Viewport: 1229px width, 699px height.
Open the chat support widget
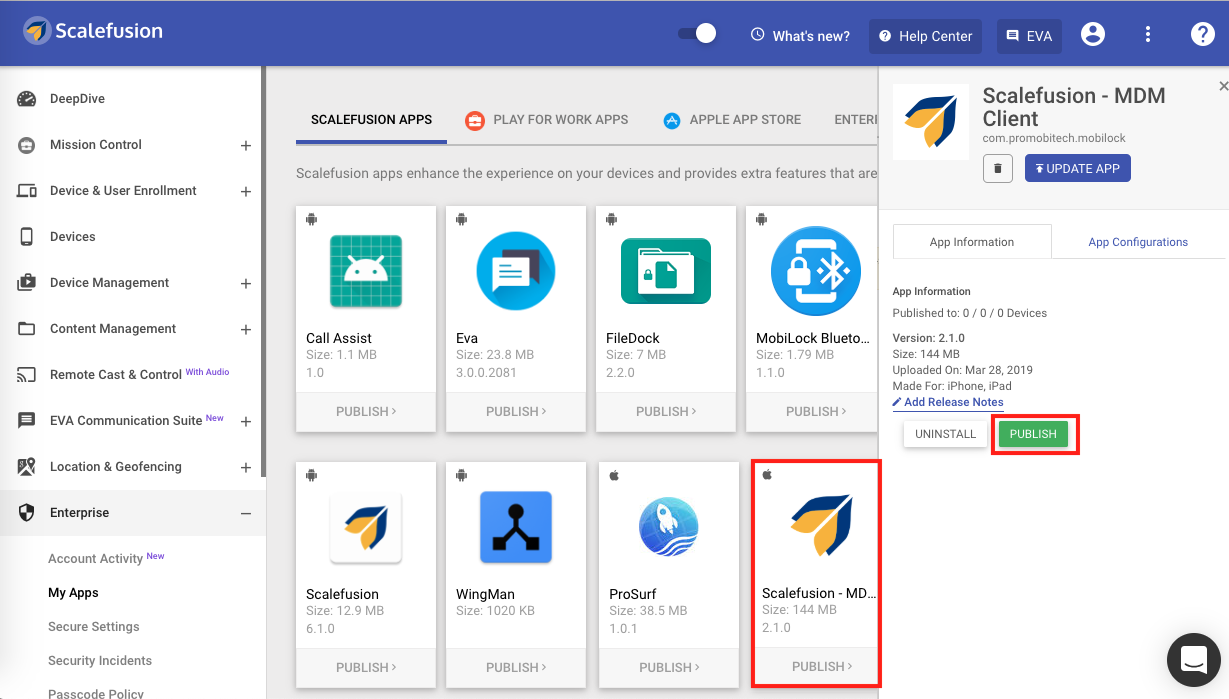1194,659
